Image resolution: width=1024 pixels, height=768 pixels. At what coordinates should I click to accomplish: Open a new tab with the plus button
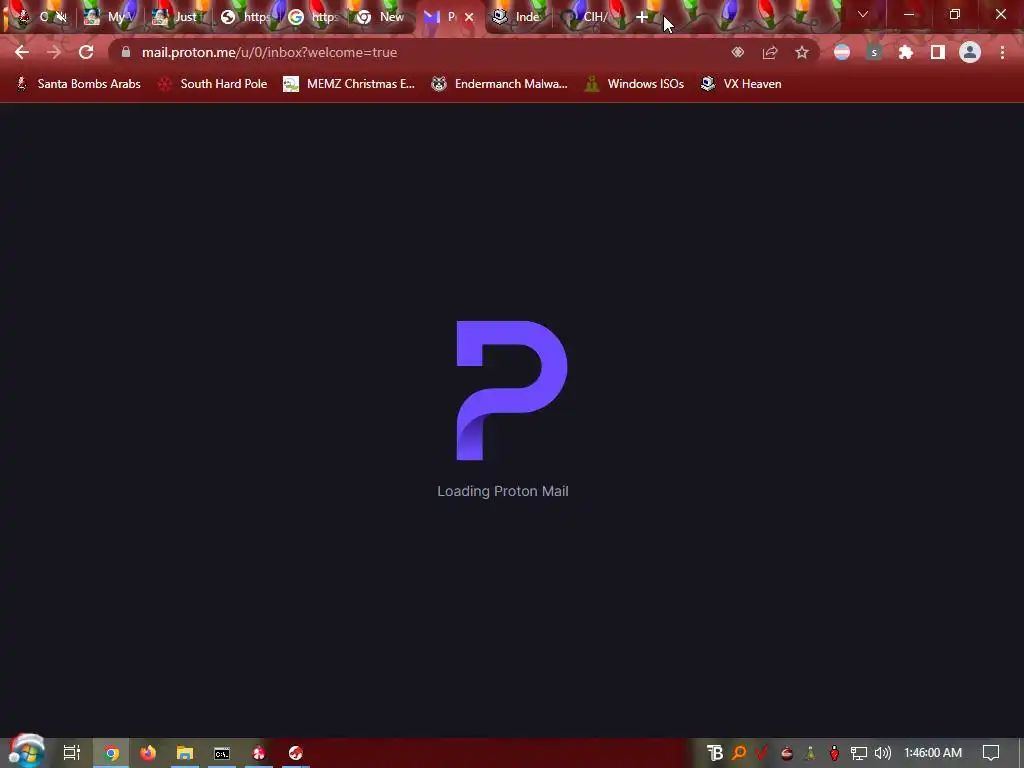tap(642, 18)
